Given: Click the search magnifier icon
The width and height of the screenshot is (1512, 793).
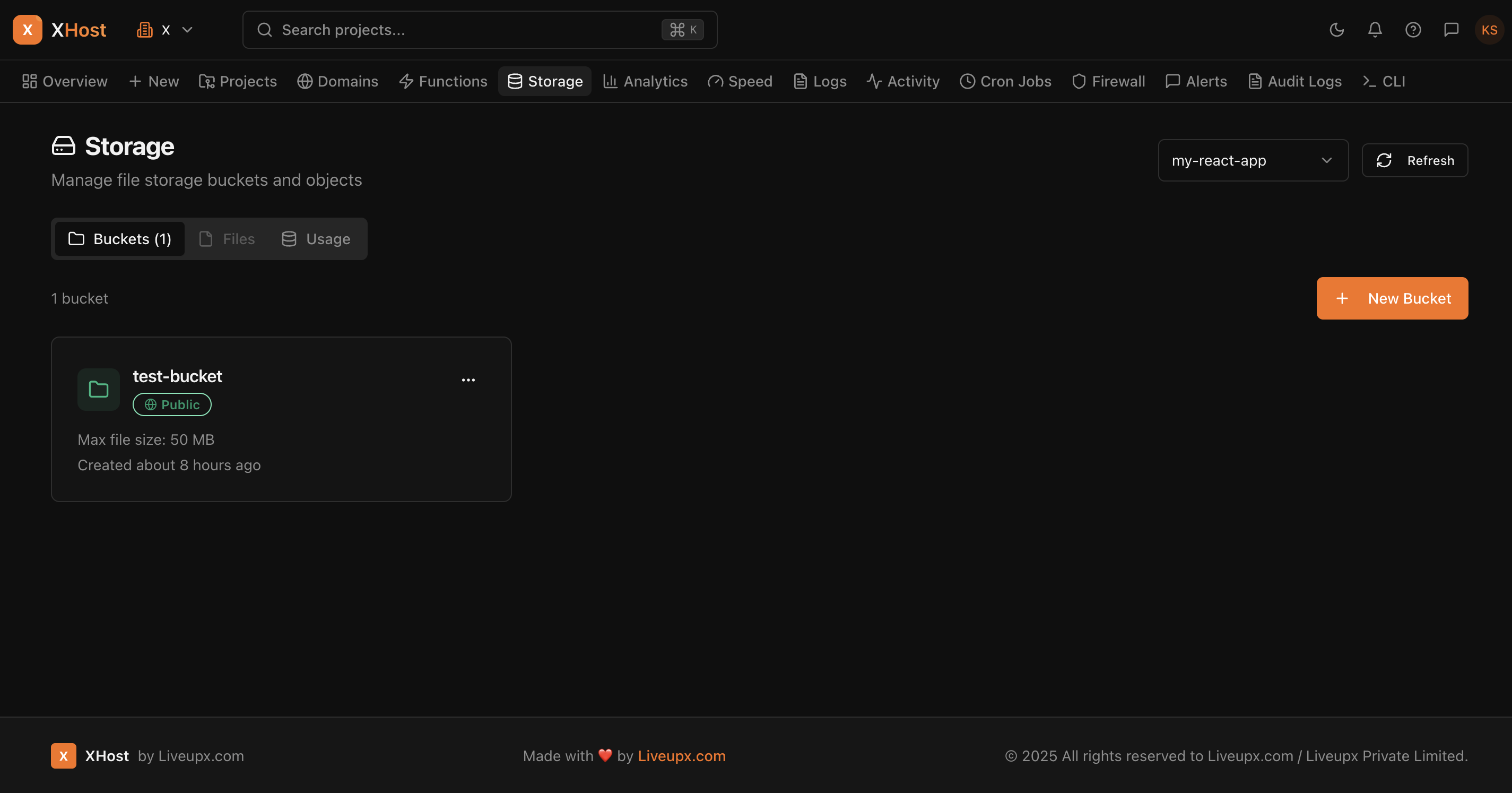Looking at the screenshot, I should pos(264,29).
